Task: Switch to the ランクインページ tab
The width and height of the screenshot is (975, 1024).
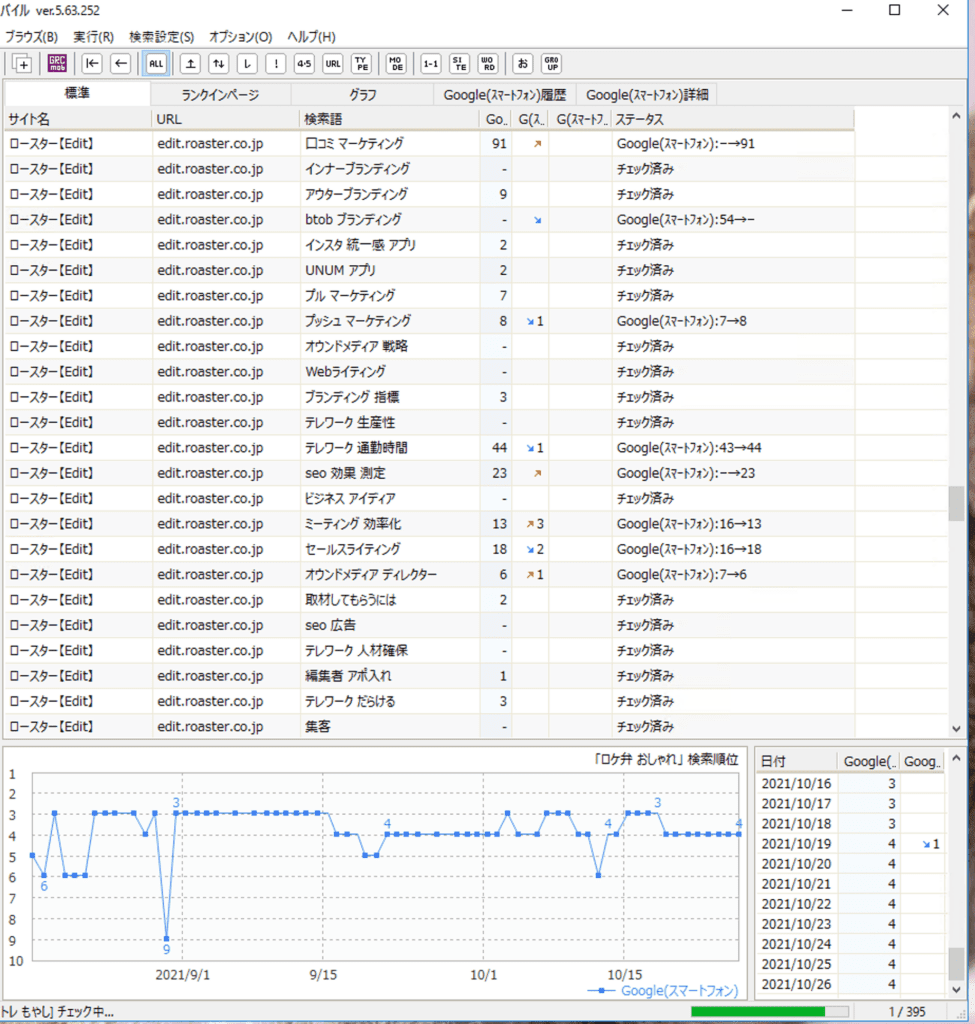Action: click(x=220, y=95)
